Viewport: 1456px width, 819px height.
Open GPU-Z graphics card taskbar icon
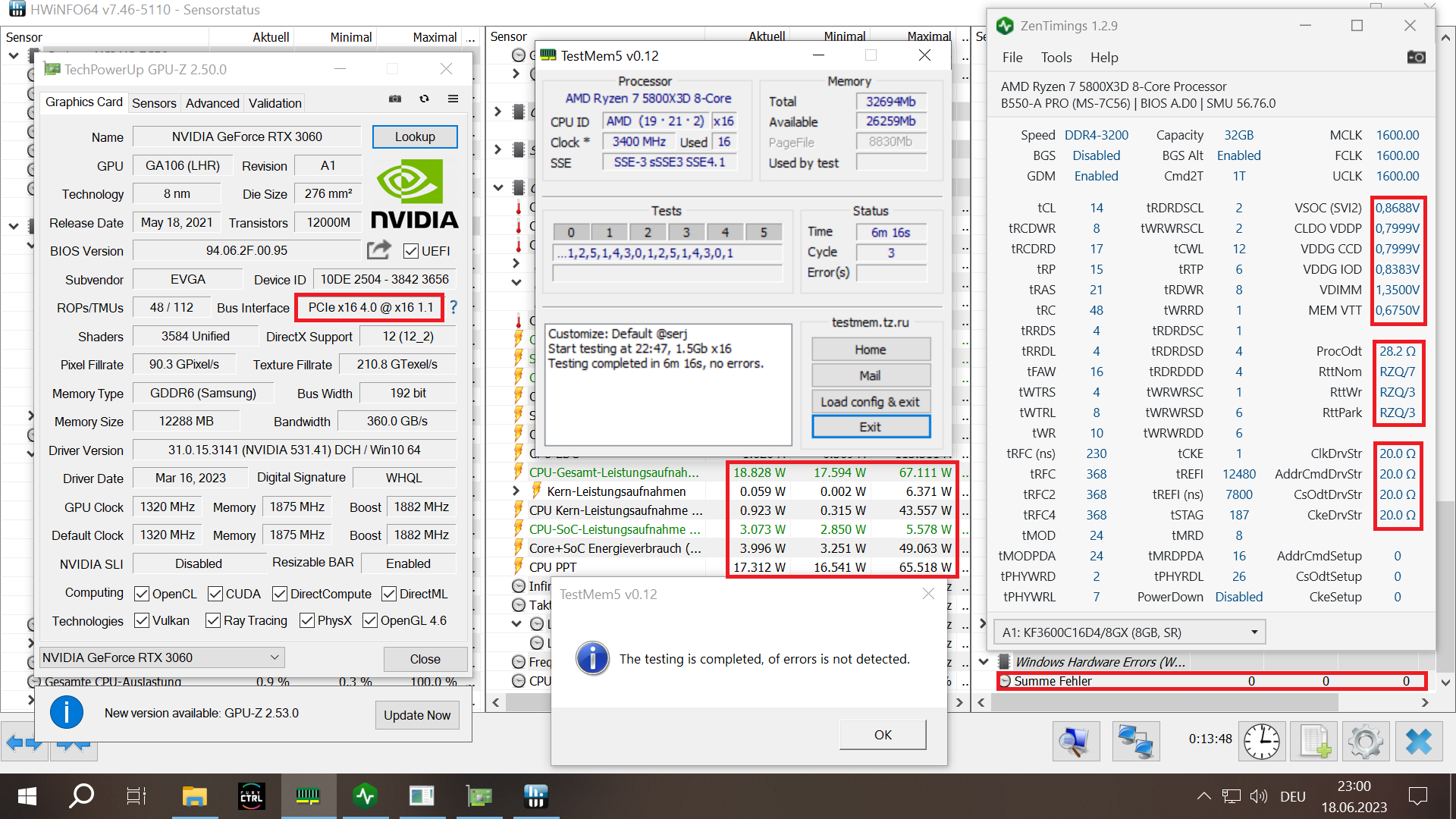coord(479,796)
